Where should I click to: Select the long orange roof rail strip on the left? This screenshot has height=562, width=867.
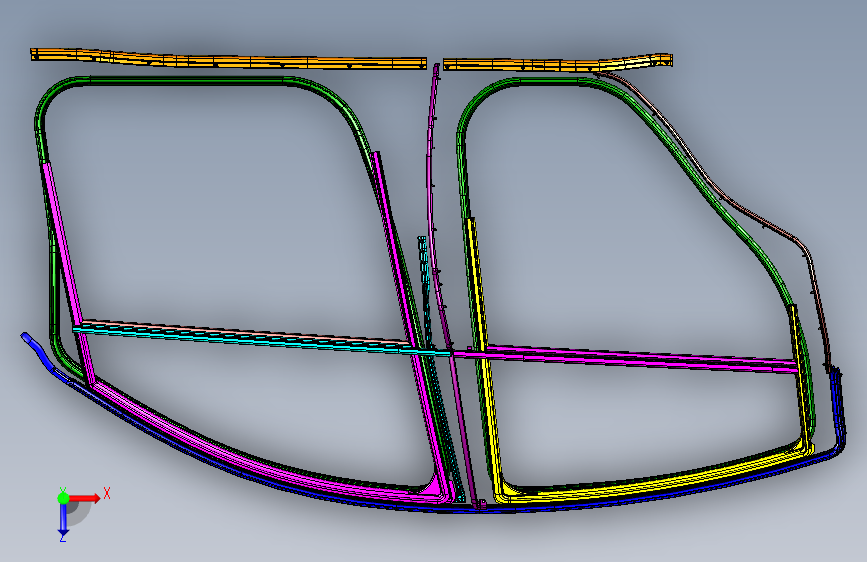click(228, 59)
